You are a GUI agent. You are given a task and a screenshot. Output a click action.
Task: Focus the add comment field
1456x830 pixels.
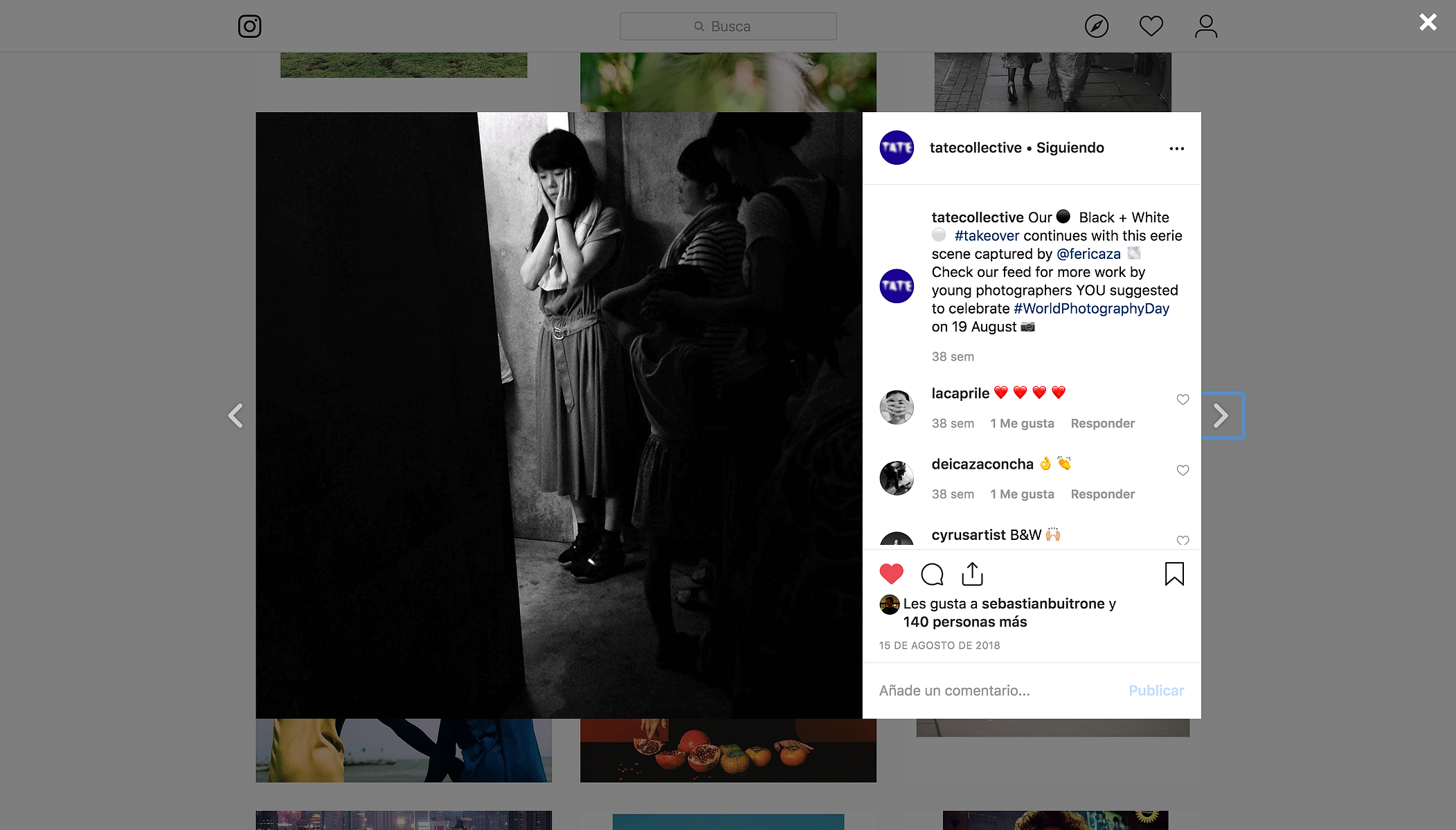pos(997,690)
